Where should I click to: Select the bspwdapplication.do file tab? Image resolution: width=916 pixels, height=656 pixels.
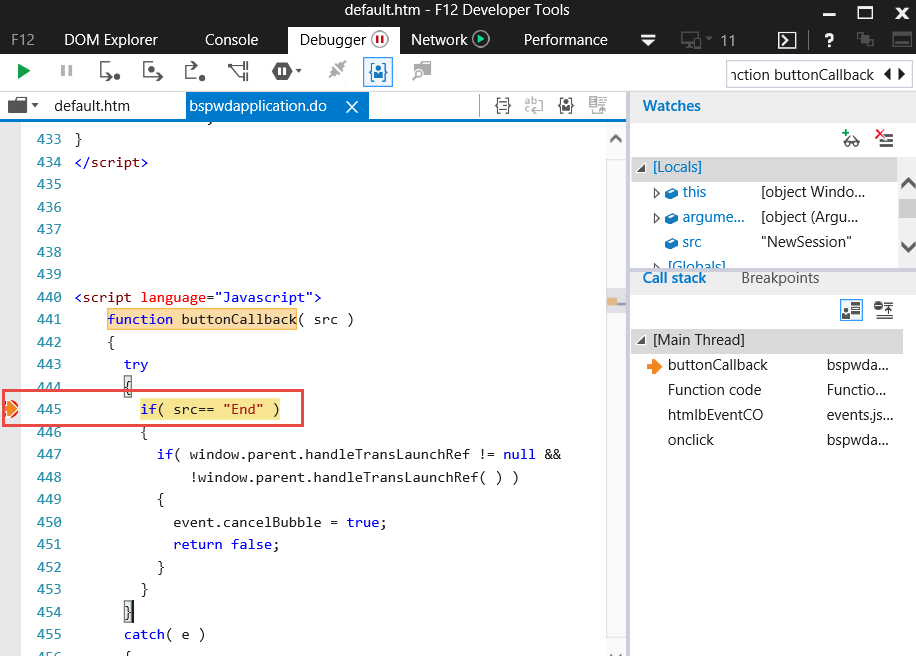[258, 106]
